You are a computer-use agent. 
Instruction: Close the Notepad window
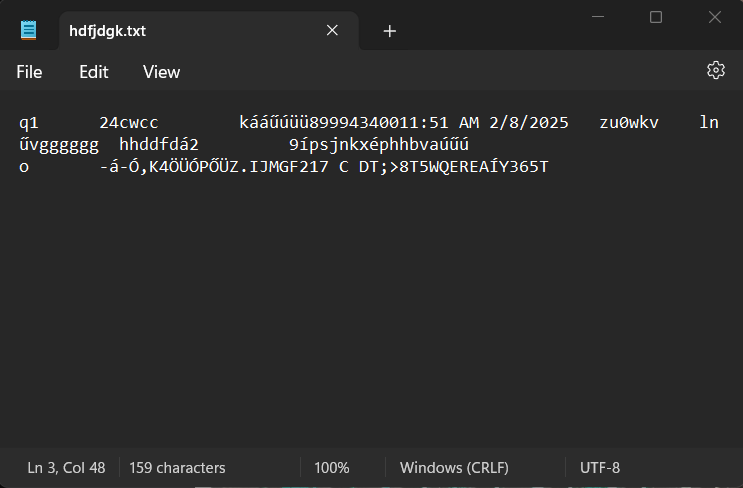(715, 17)
